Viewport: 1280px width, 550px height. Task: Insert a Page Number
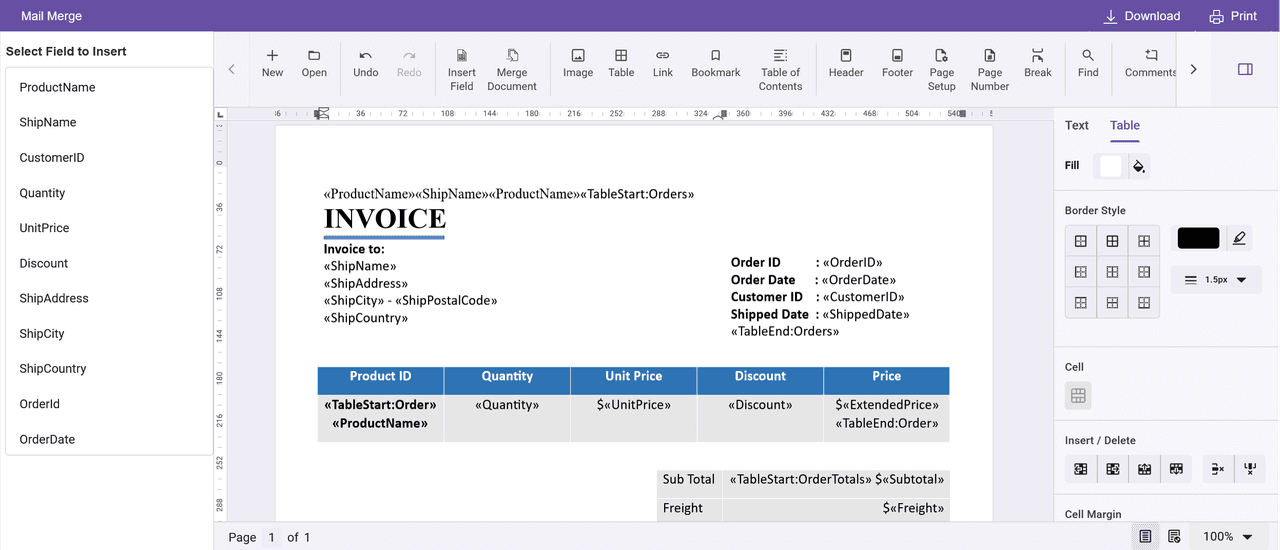click(990, 70)
